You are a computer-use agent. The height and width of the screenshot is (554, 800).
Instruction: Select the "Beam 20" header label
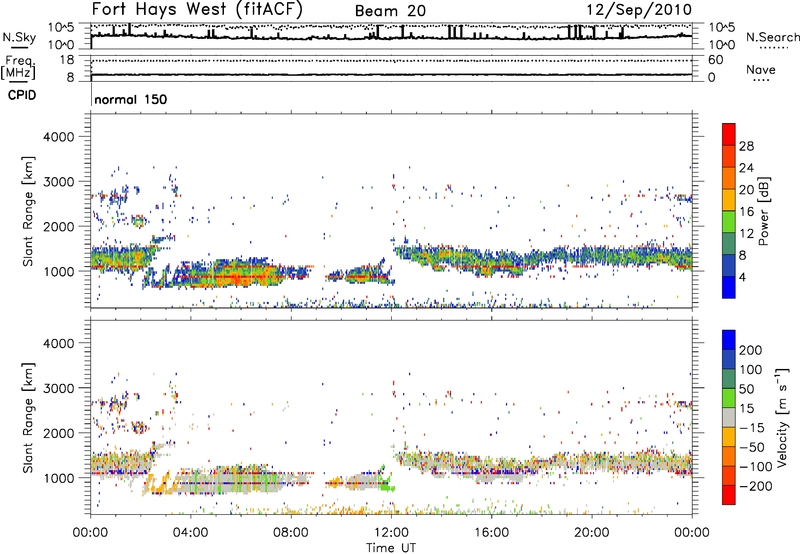pos(390,11)
